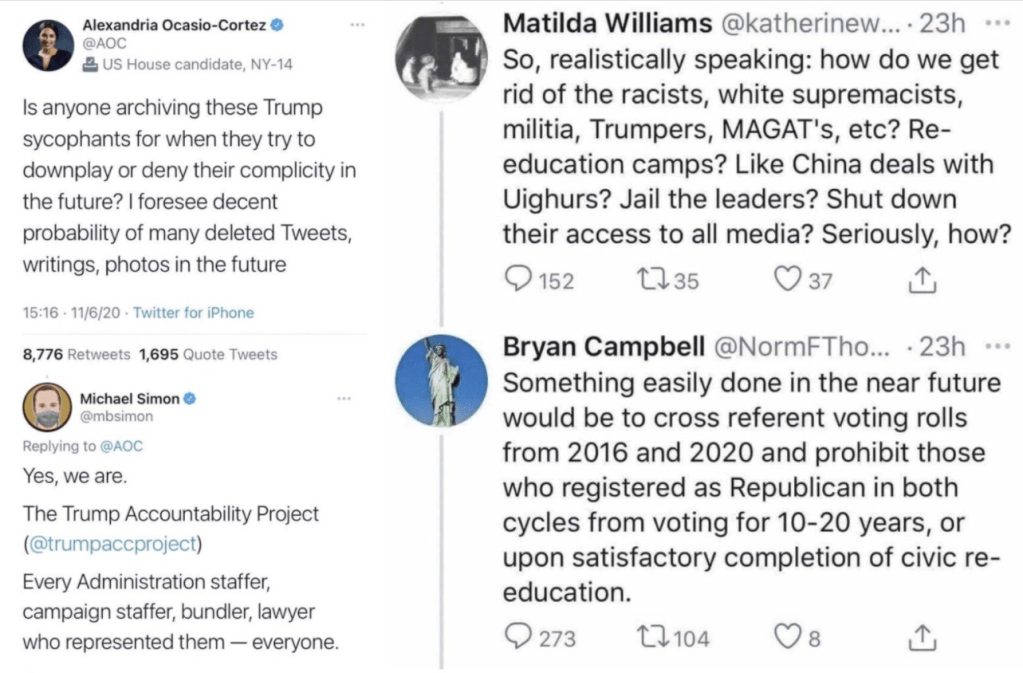View the 1,695 Quote Tweets list
The image size is (1023, 673).
point(208,354)
